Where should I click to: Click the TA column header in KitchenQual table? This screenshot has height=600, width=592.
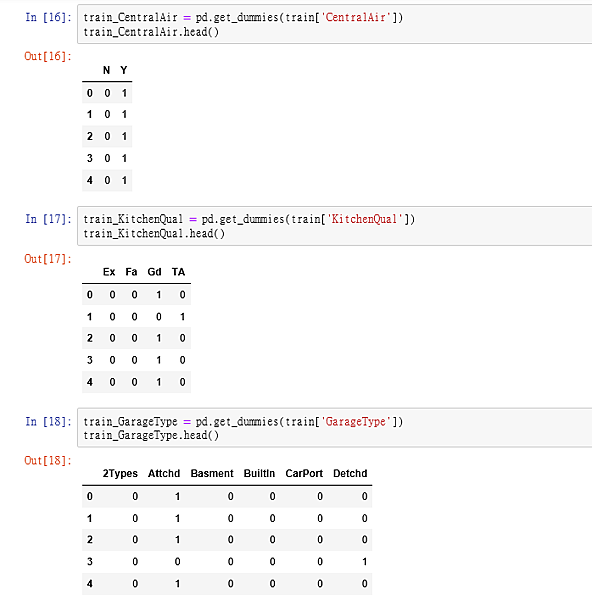pyautogui.click(x=178, y=272)
